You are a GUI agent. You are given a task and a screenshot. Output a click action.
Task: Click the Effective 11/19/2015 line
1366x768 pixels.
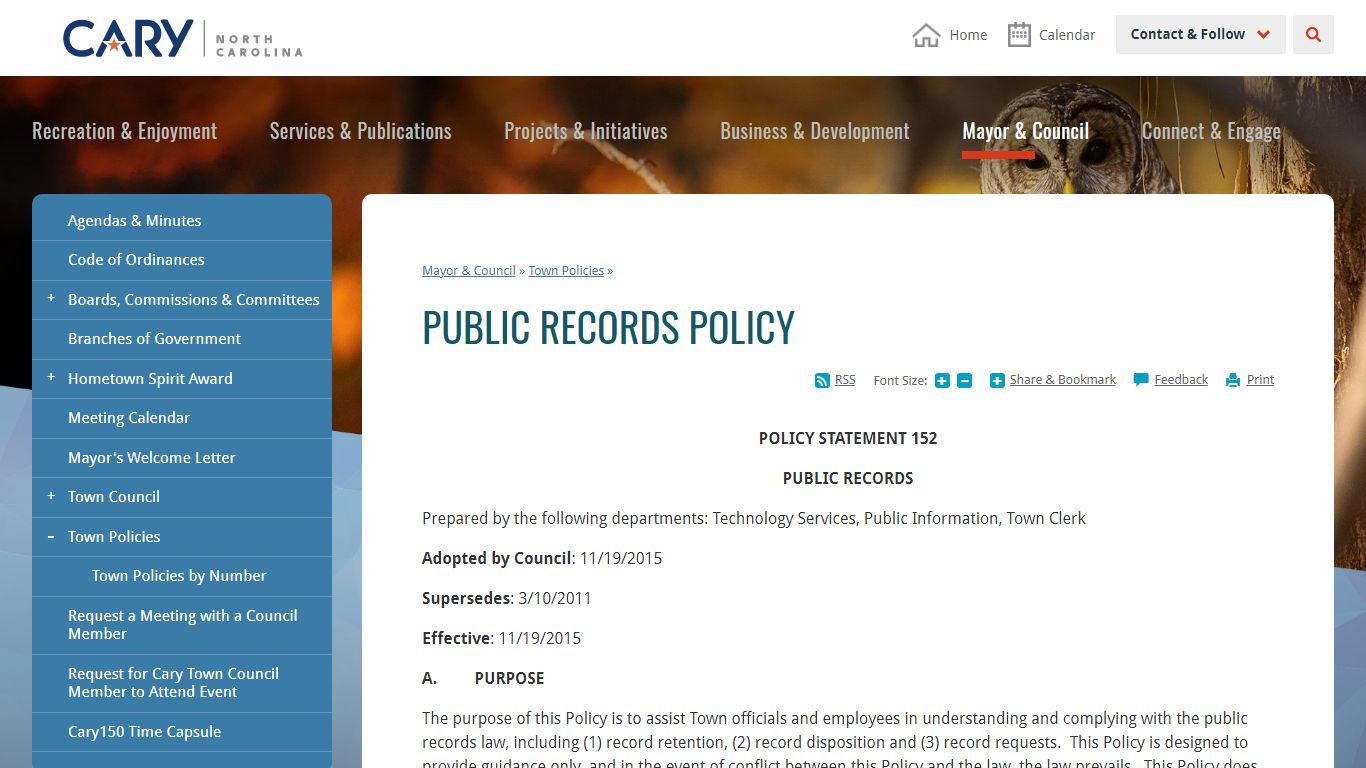point(501,638)
